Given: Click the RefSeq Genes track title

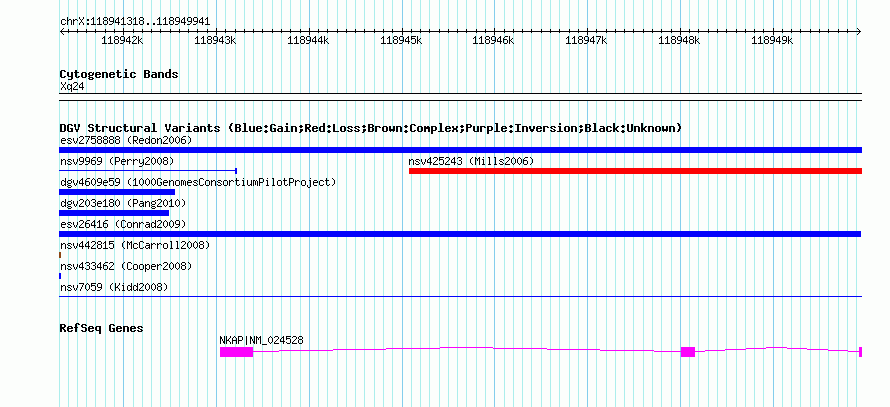Looking at the screenshot, I should pos(101,328).
